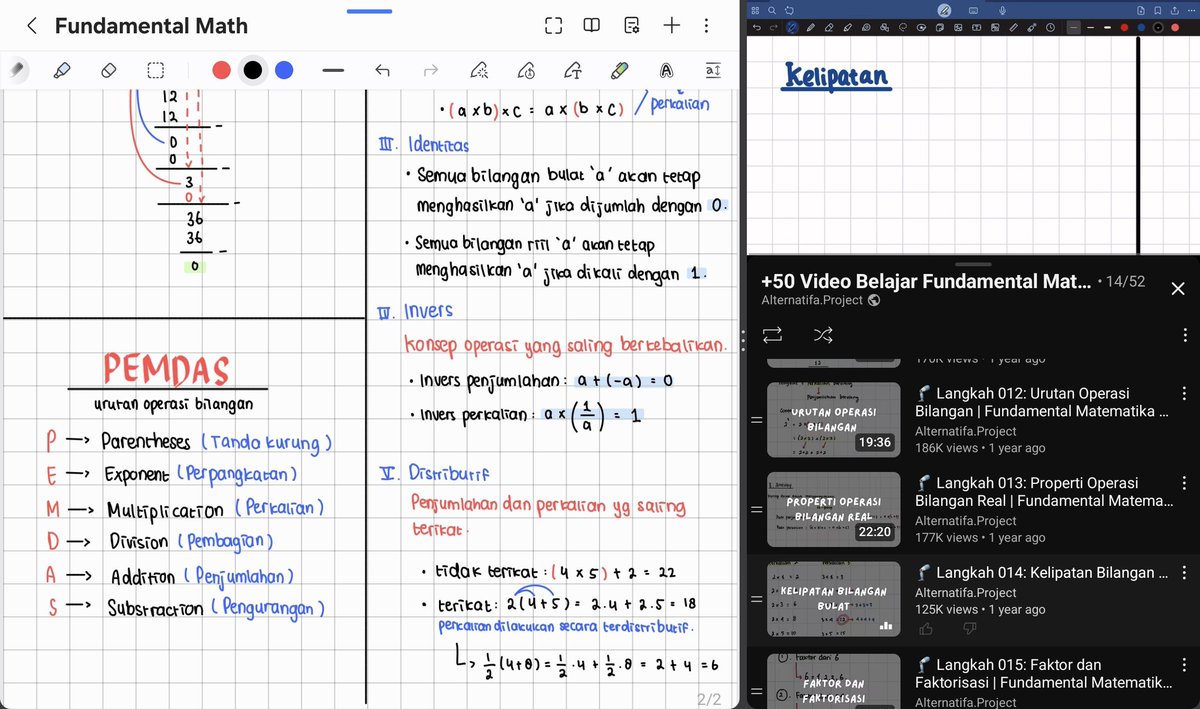Open text formatting tool at toolbar end
This screenshot has height=709, width=1200.
point(713,70)
